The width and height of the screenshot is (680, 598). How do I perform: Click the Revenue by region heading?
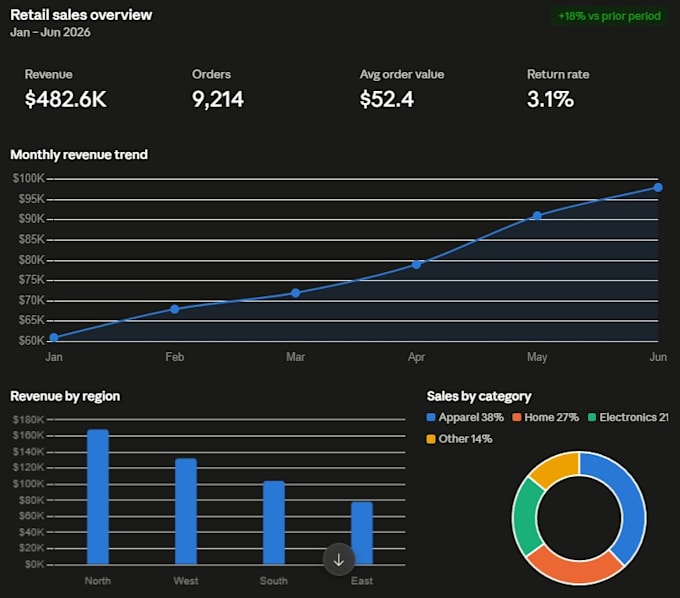65,396
